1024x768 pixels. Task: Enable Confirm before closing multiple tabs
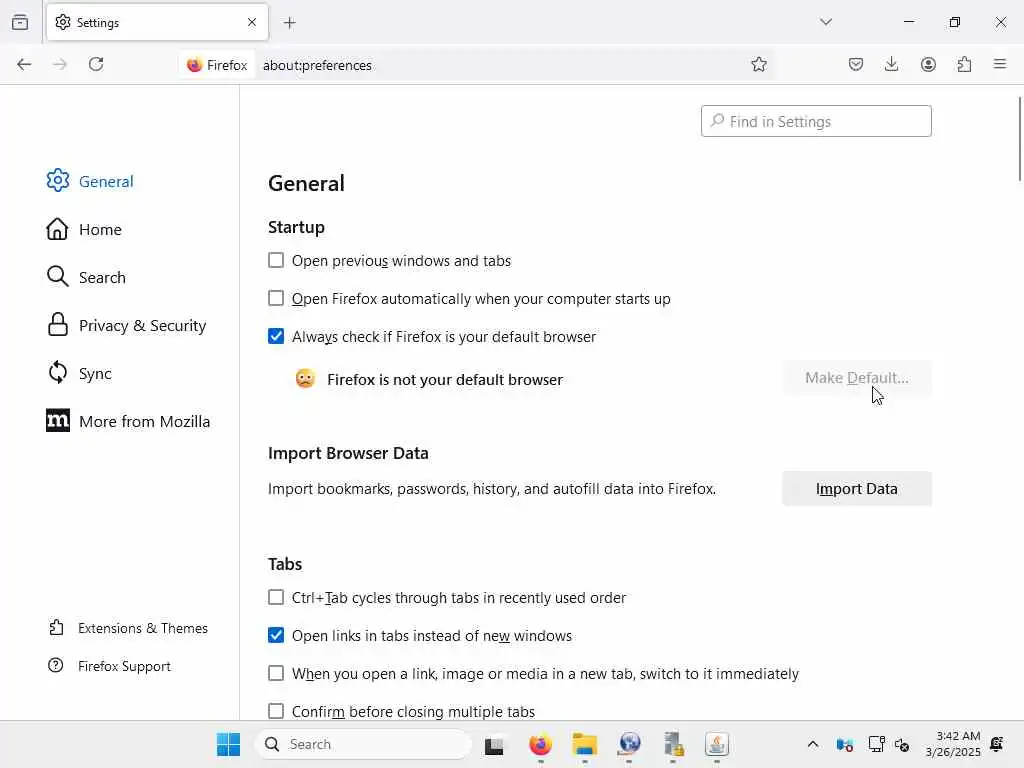[x=276, y=711]
